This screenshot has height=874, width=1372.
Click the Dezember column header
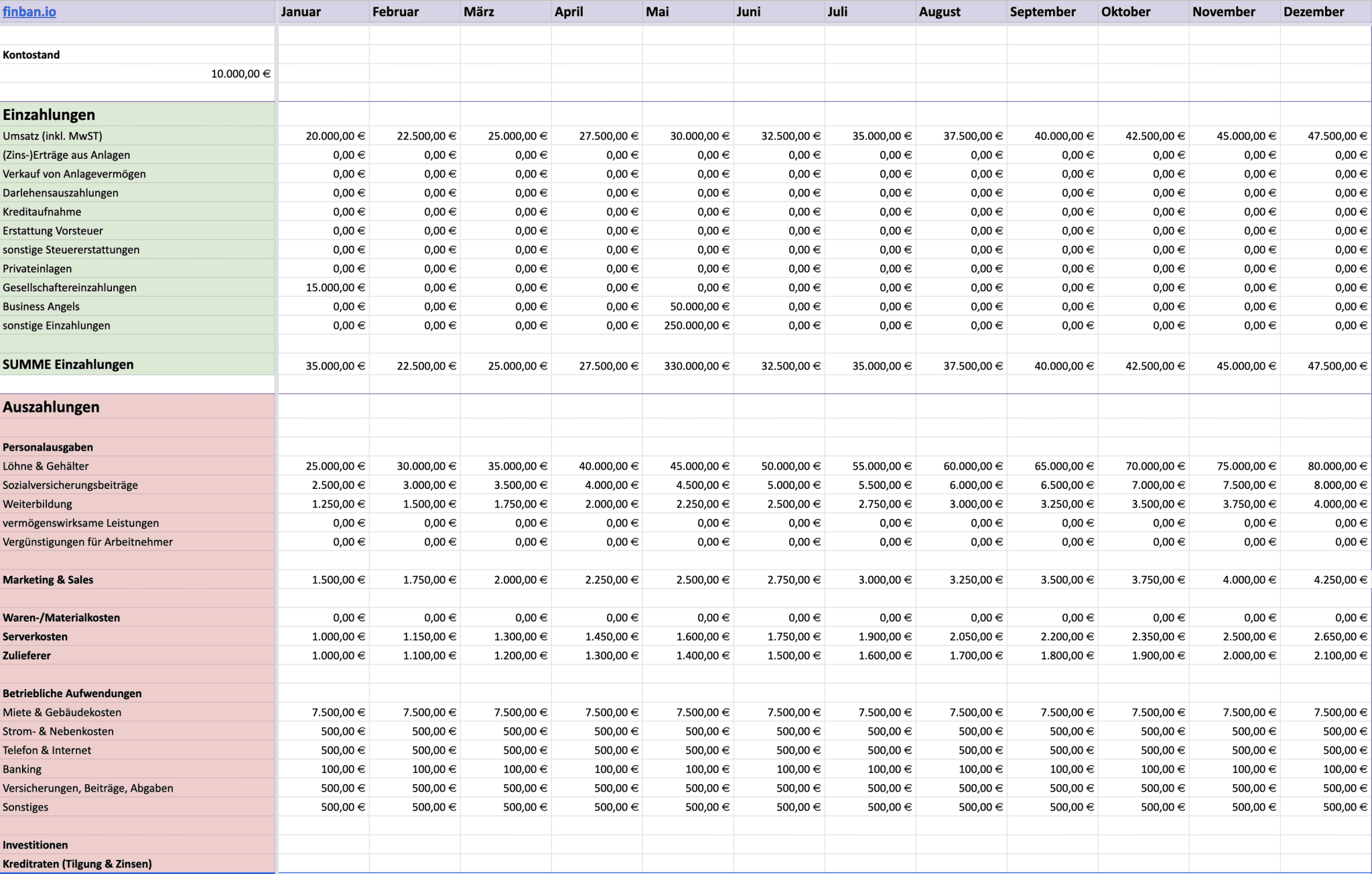[1313, 11]
